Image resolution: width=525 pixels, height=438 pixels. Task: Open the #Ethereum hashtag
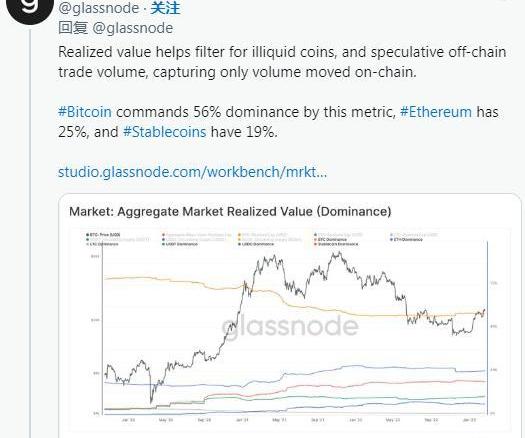436,112
